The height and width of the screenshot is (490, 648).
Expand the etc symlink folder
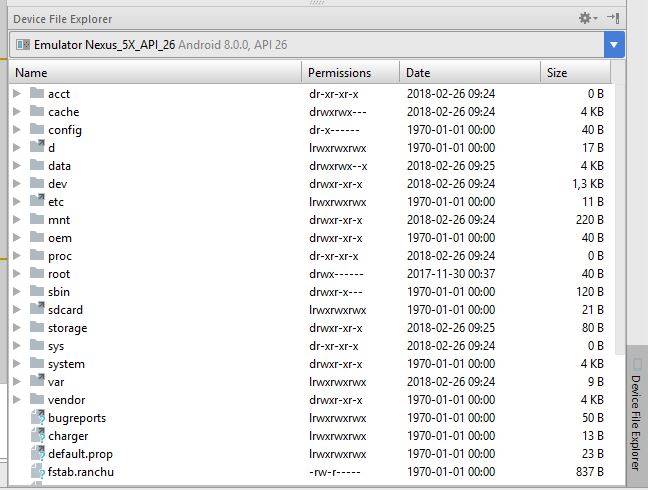[x=17, y=202]
